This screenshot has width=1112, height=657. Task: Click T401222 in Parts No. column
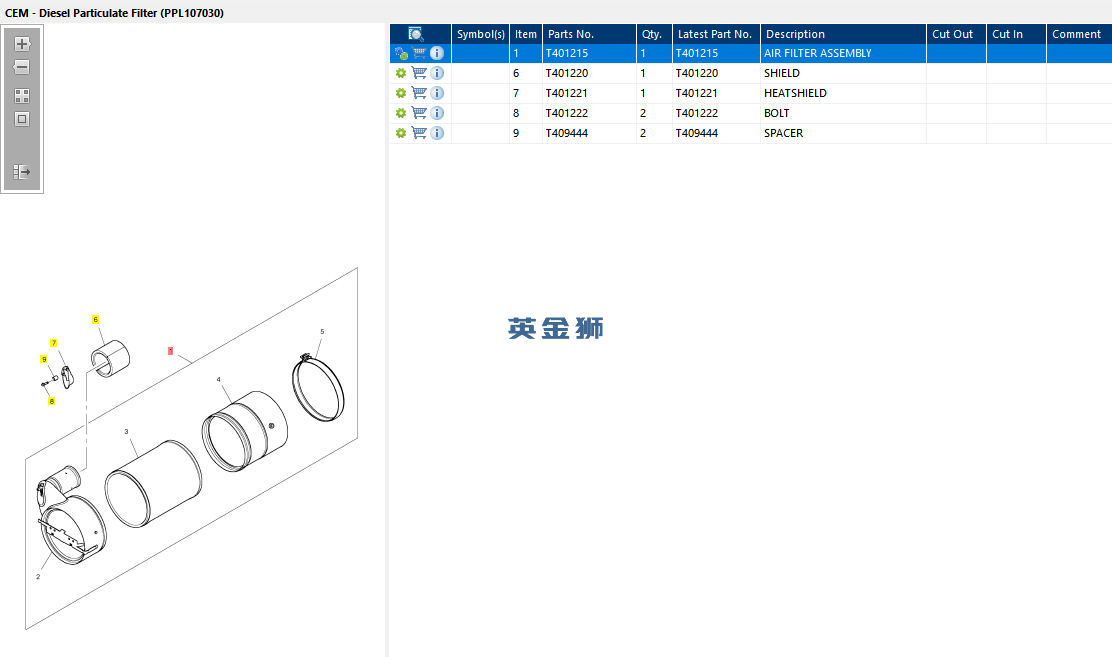point(567,113)
